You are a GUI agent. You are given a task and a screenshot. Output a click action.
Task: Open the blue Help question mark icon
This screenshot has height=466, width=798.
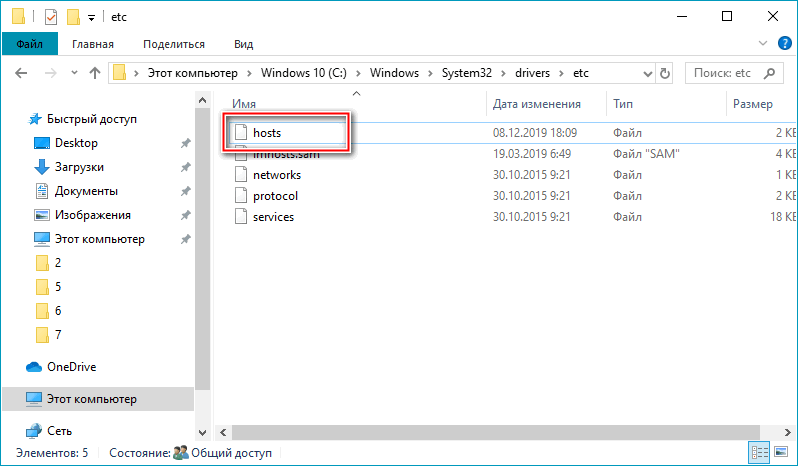(785, 43)
